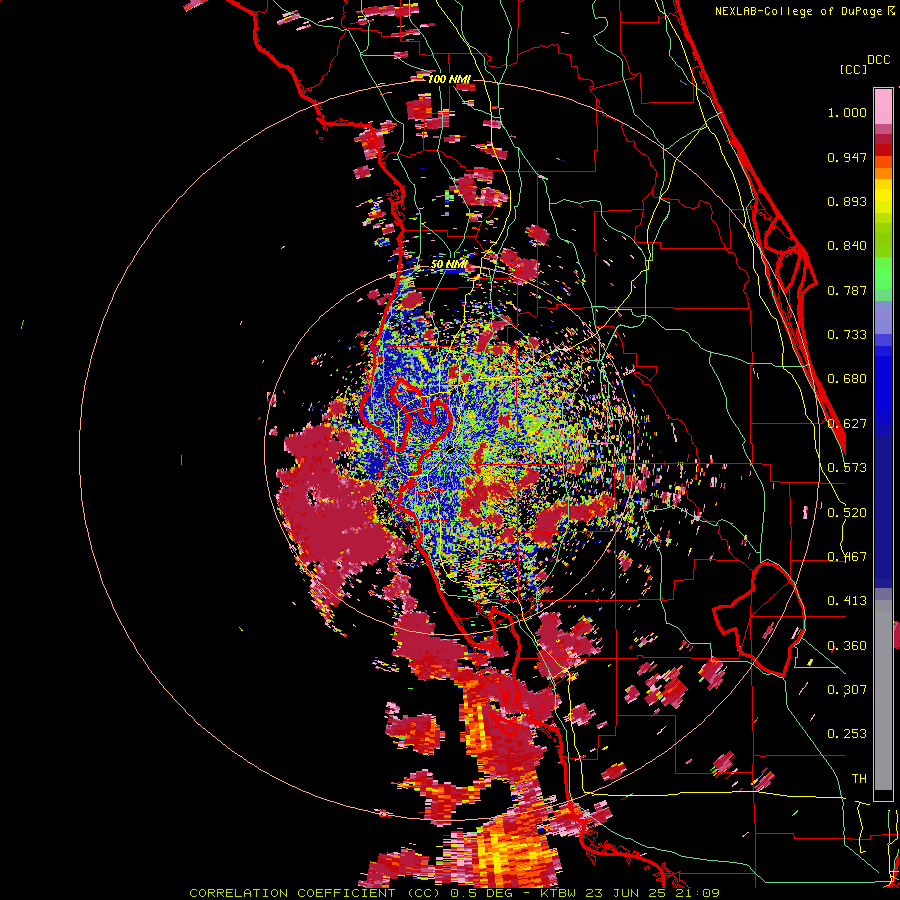This screenshot has width=900, height=900.
Task: Select the 0.307 color bar value
Action: (x=847, y=690)
